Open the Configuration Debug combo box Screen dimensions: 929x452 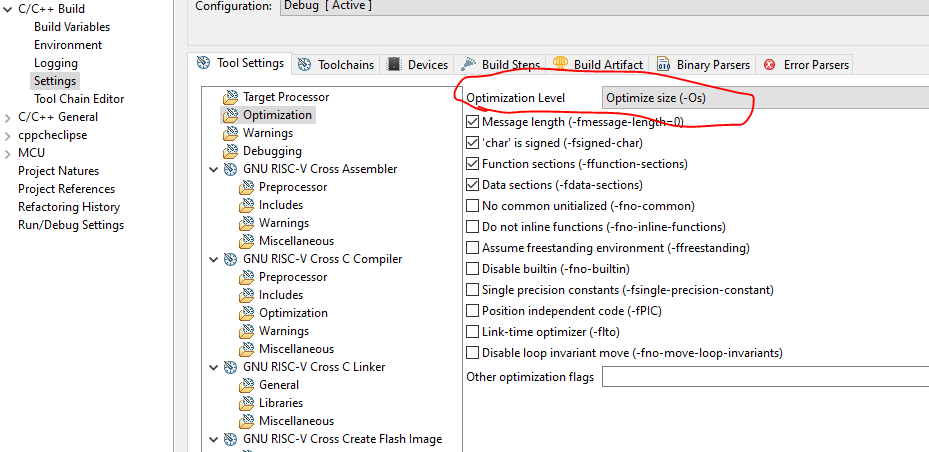(x=600, y=6)
